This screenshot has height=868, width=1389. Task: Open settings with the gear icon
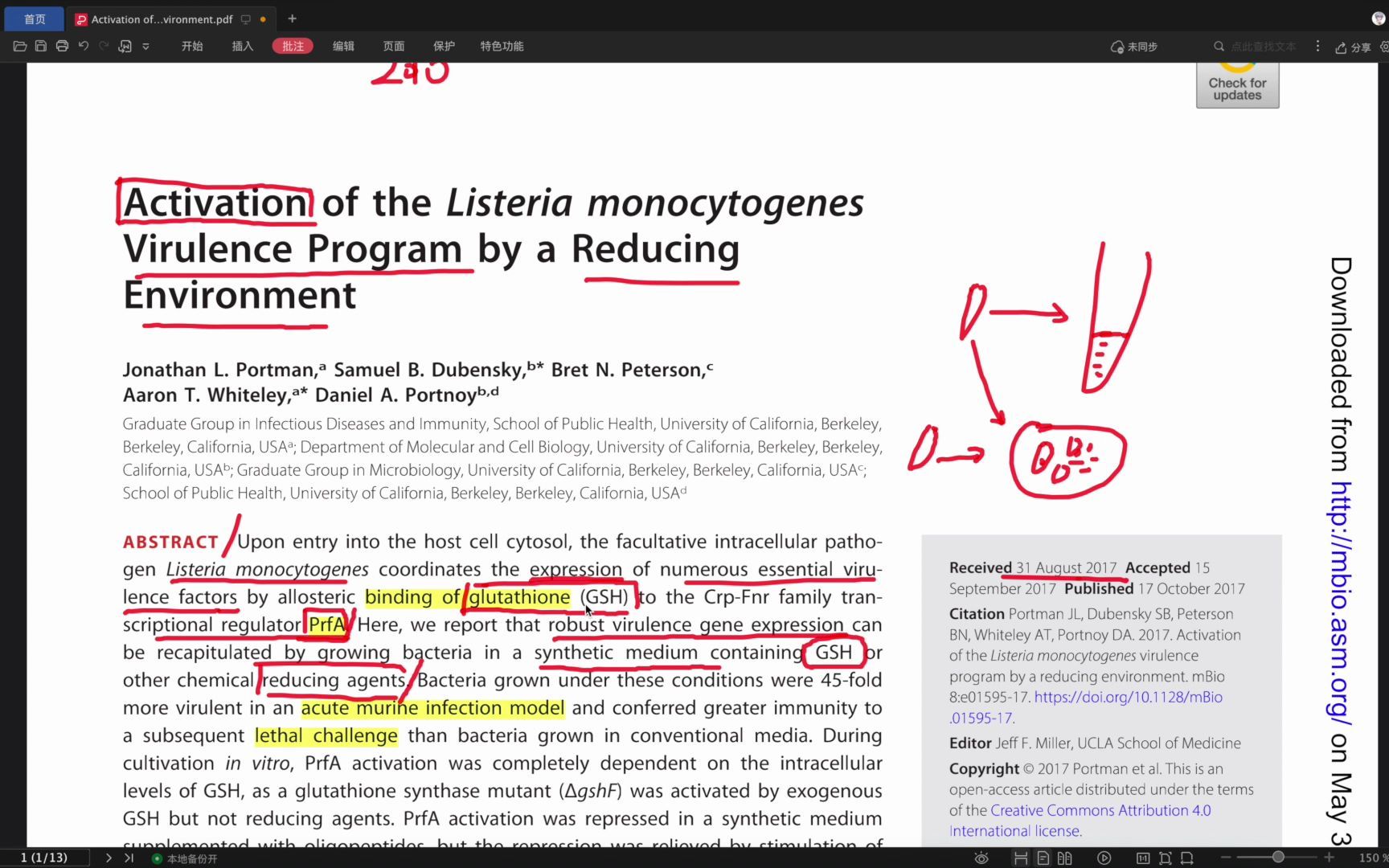(x=1384, y=47)
